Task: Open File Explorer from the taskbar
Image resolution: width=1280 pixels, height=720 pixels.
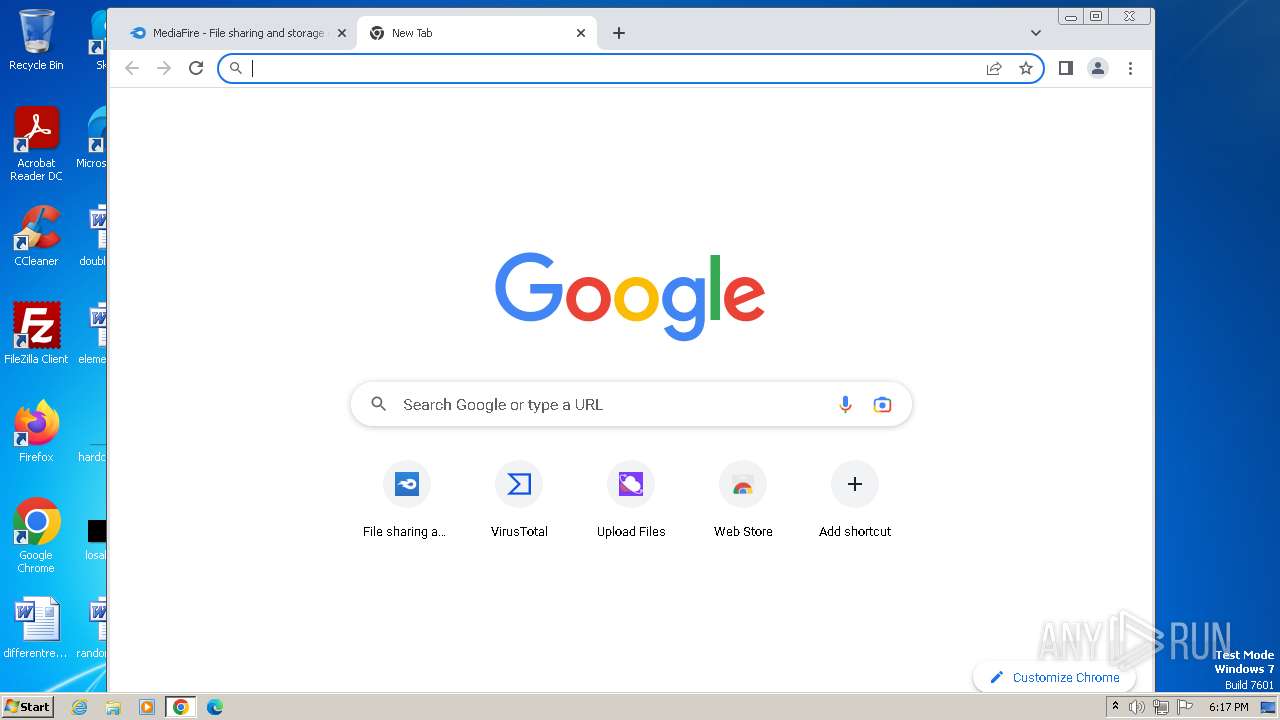Action: [x=113, y=707]
